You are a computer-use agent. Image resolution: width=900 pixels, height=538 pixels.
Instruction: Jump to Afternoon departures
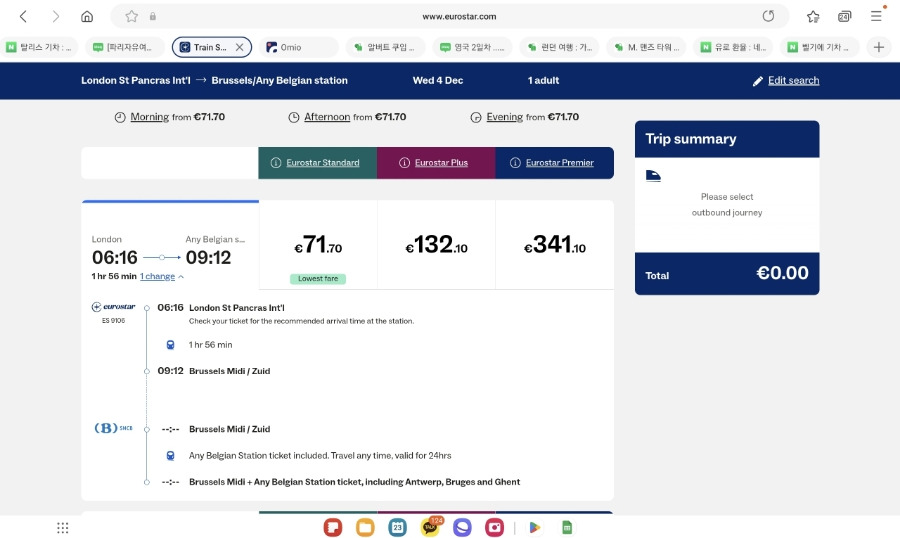(x=327, y=117)
